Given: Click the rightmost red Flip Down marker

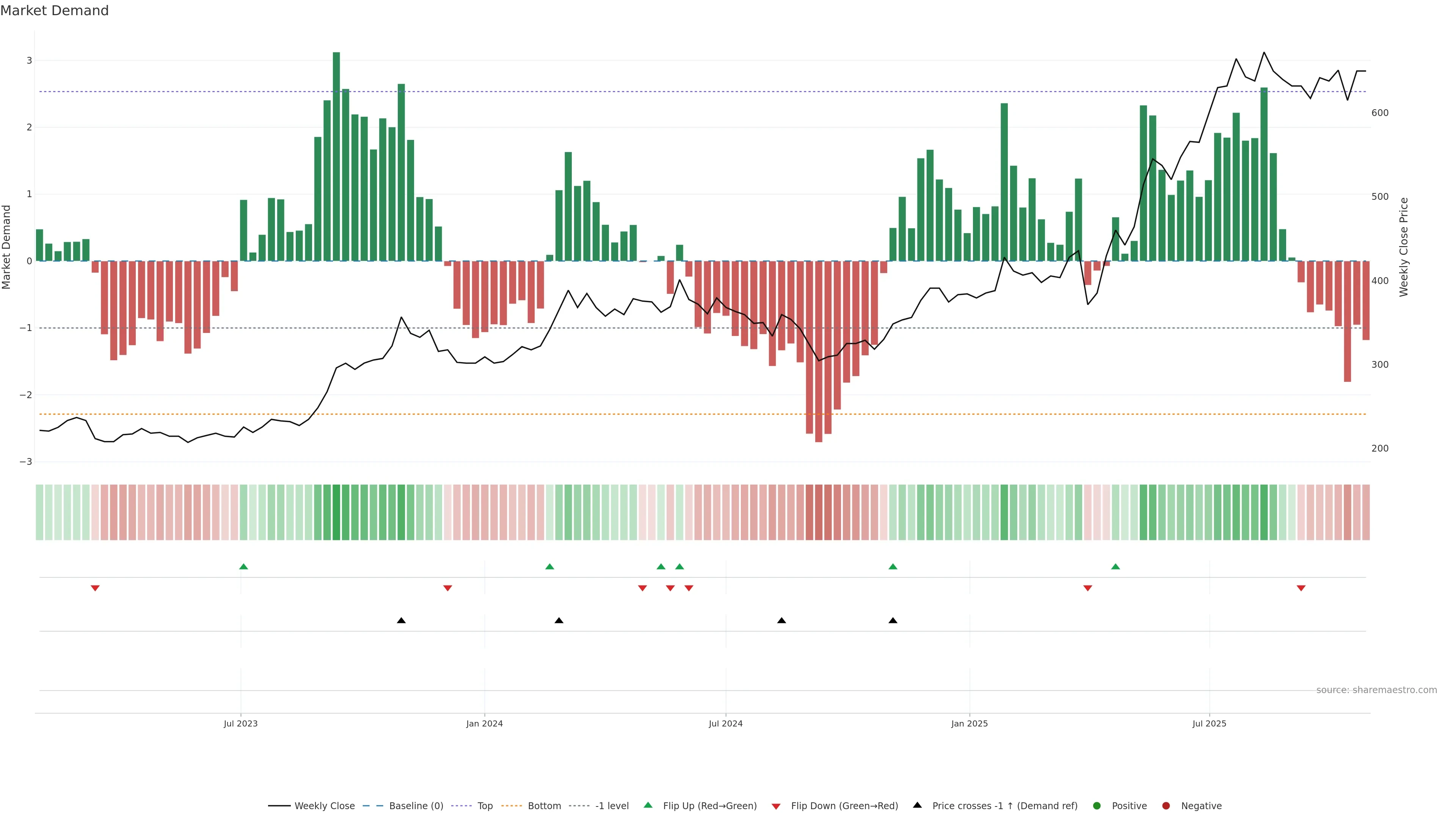Looking at the screenshot, I should [x=1301, y=588].
